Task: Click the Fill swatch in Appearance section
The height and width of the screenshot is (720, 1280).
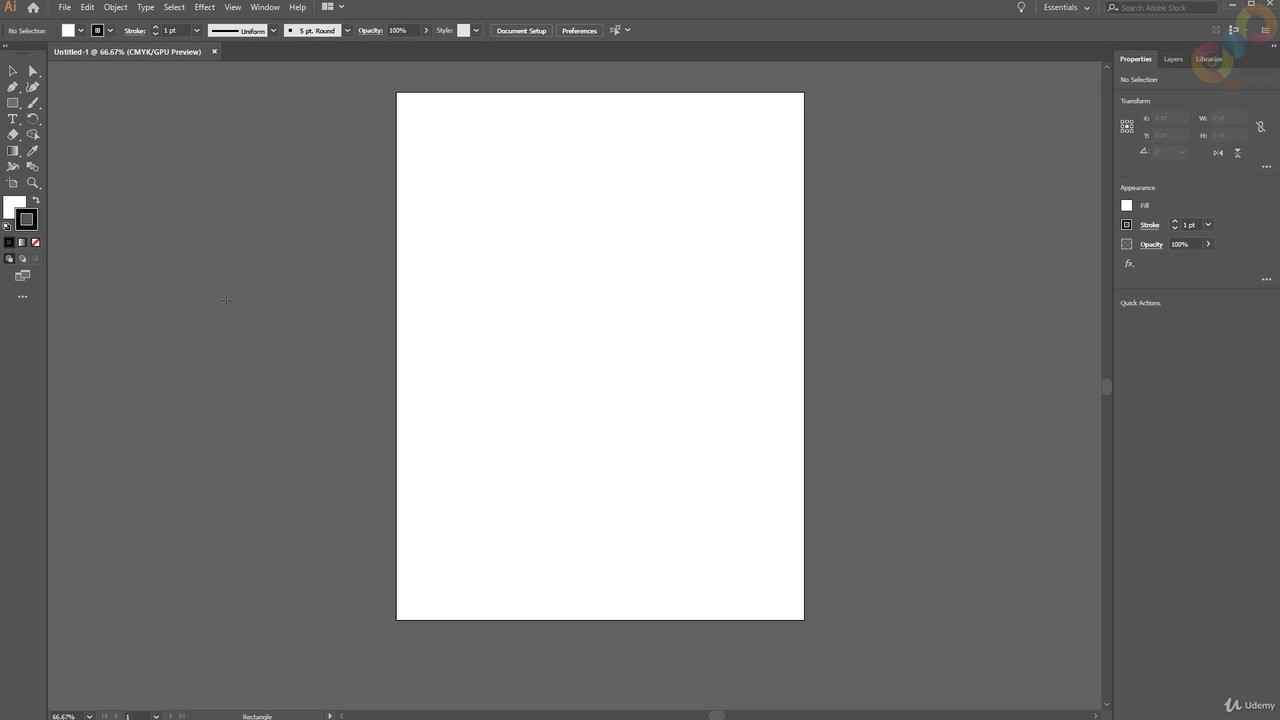Action: 1127,205
